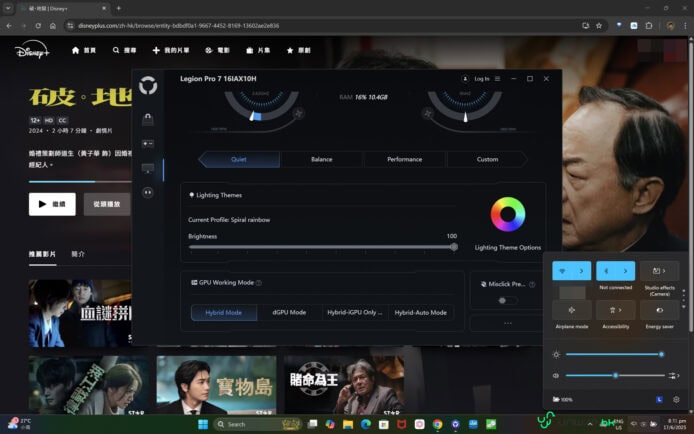The image size is (694, 434).
Task: Select dGPU Mode option
Action: pyautogui.click(x=289, y=313)
